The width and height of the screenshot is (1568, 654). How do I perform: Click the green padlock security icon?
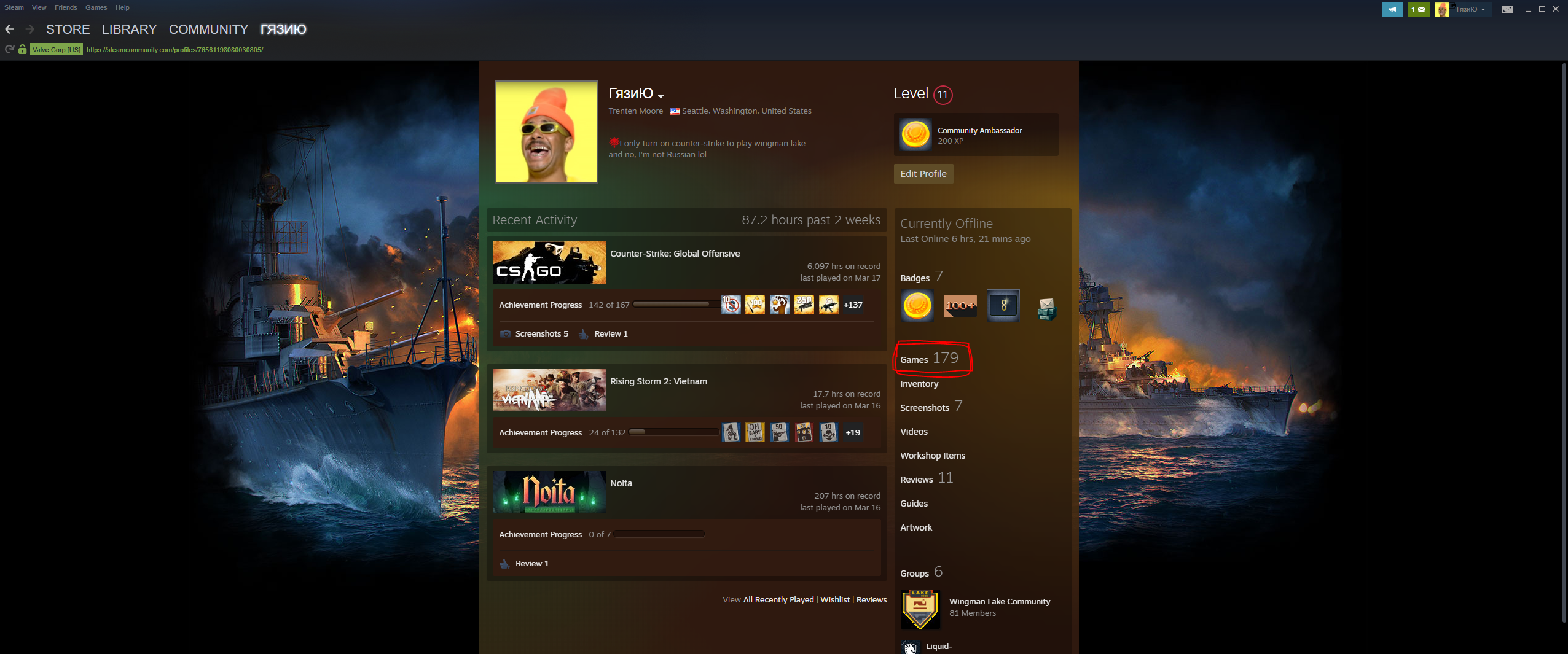pyautogui.click(x=23, y=49)
